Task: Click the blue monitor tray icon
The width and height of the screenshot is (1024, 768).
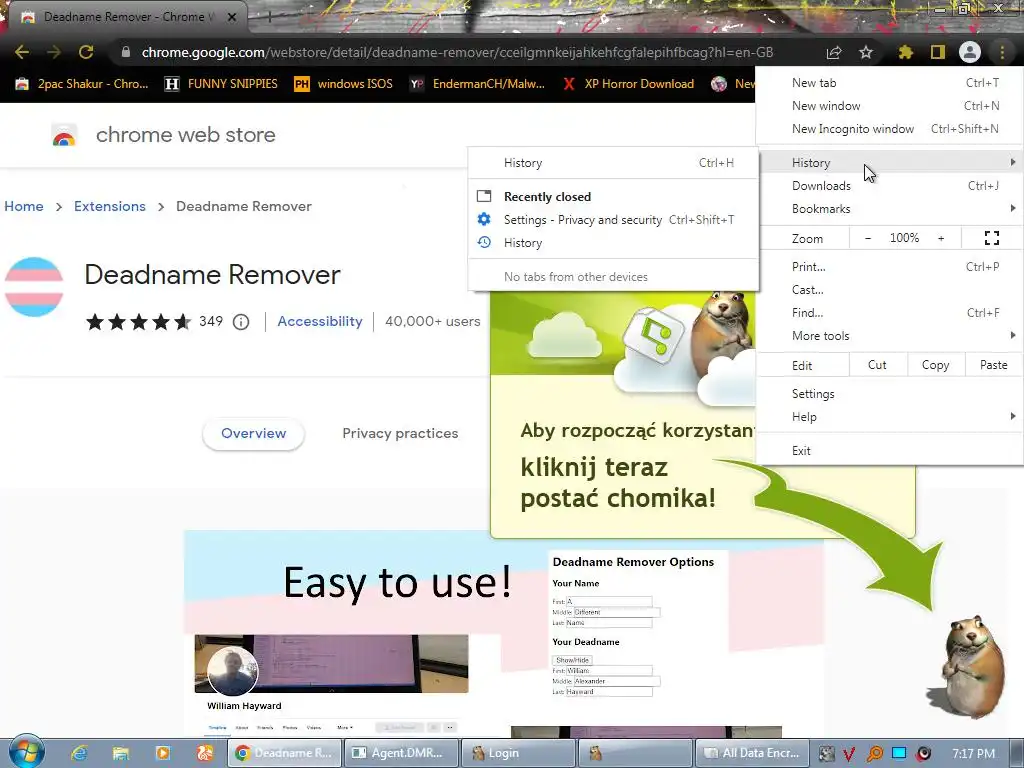Action: (899, 753)
